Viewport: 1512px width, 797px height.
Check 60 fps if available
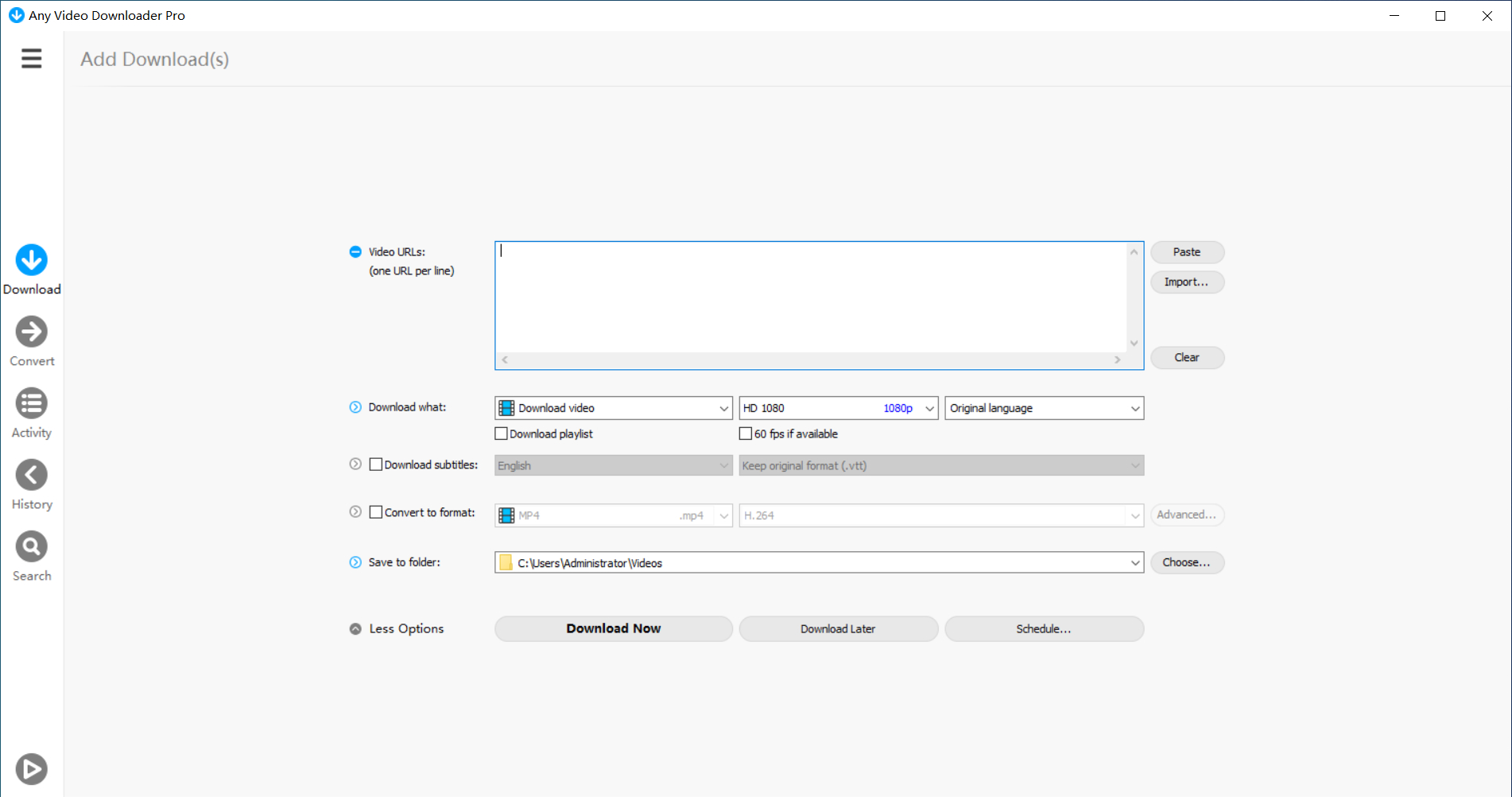pyautogui.click(x=746, y=433)
